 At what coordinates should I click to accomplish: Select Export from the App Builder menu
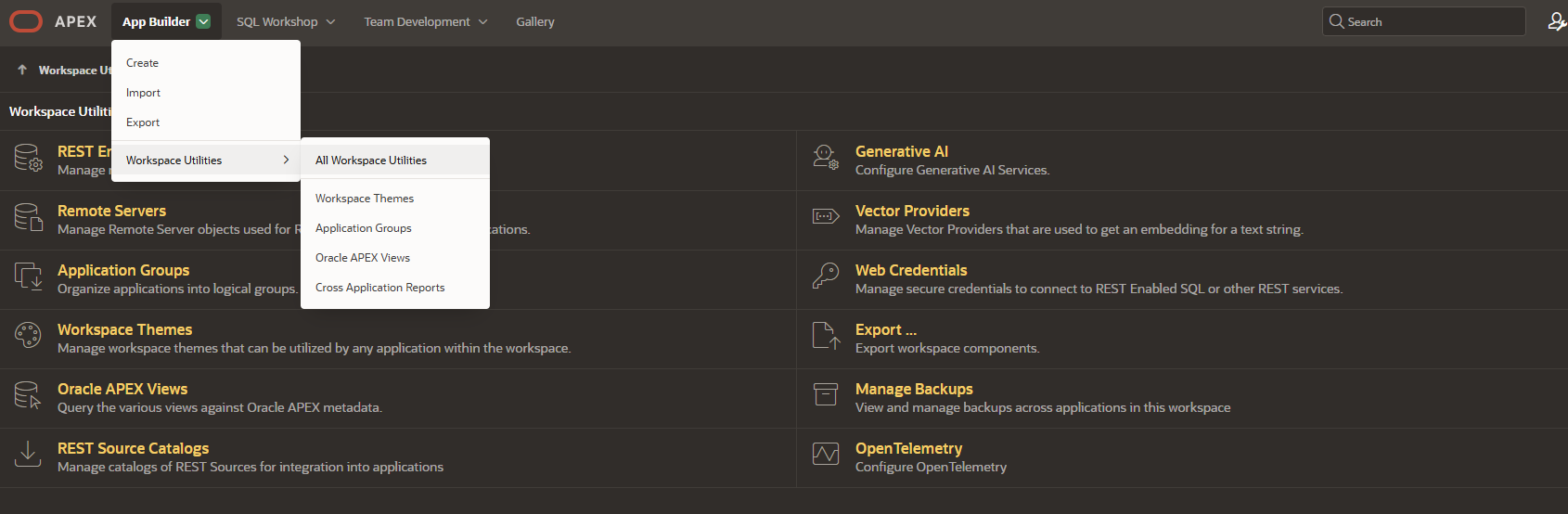pyautogui.click(x=206, y=122)
